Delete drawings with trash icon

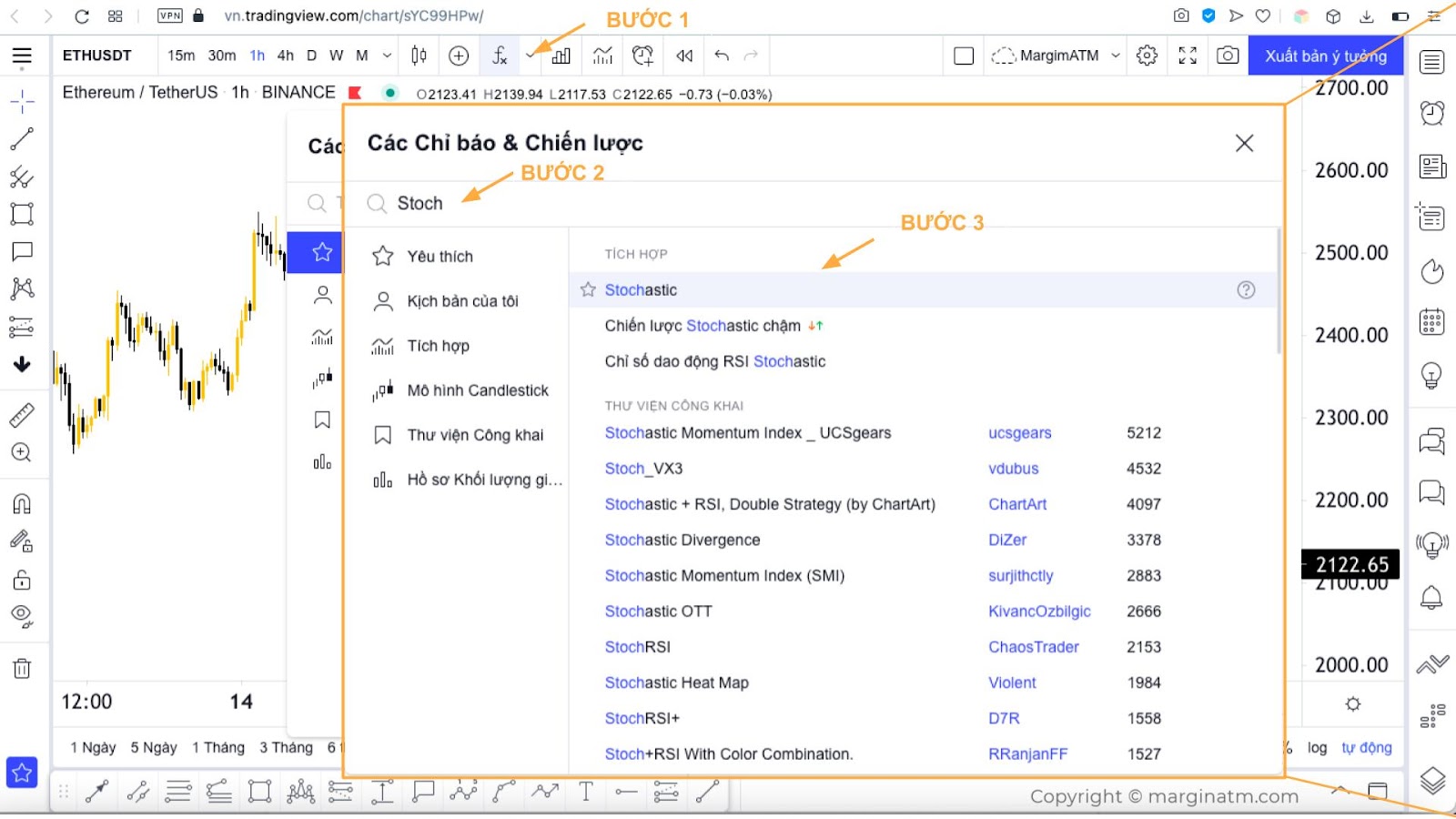tap(22, 668)
